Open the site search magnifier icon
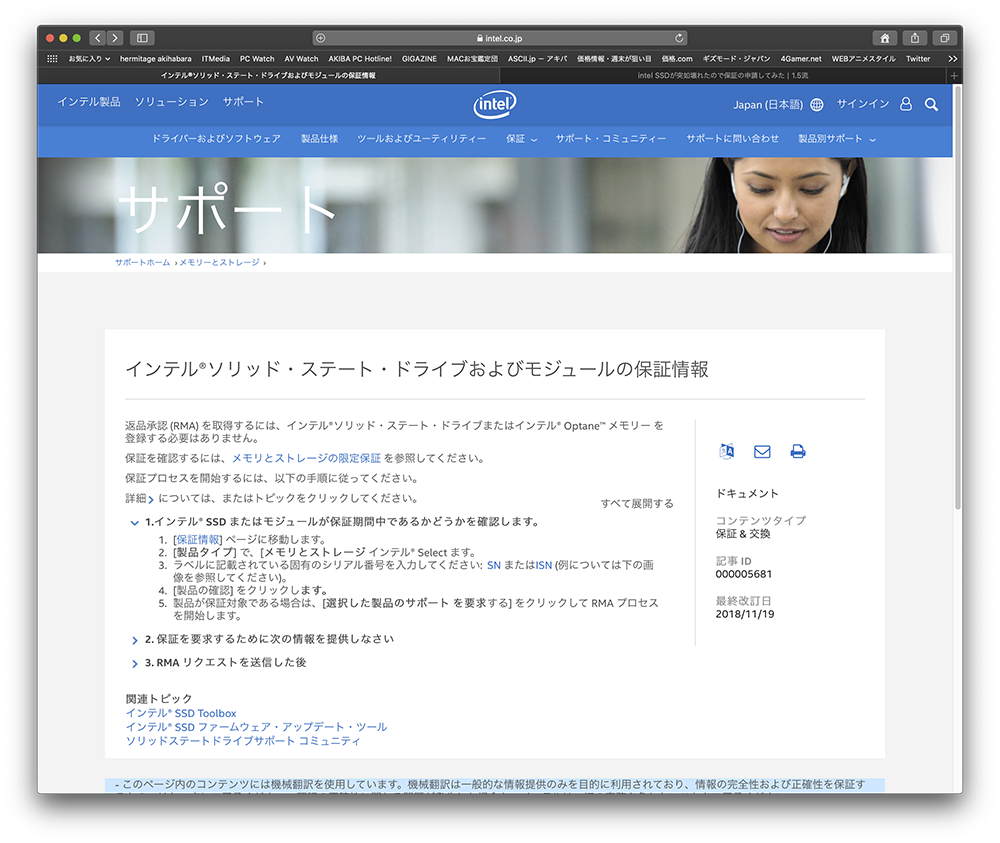1000x843 pixels. [931, 105]
